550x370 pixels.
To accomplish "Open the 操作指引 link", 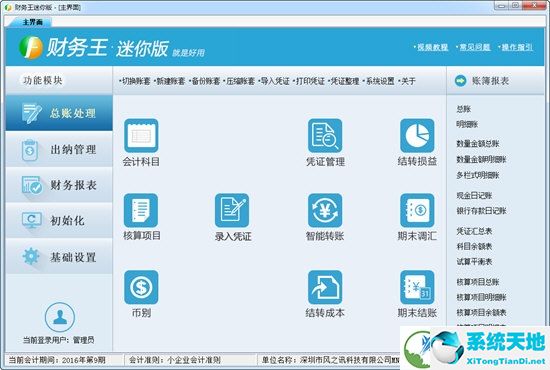I will tap(516, 47).
